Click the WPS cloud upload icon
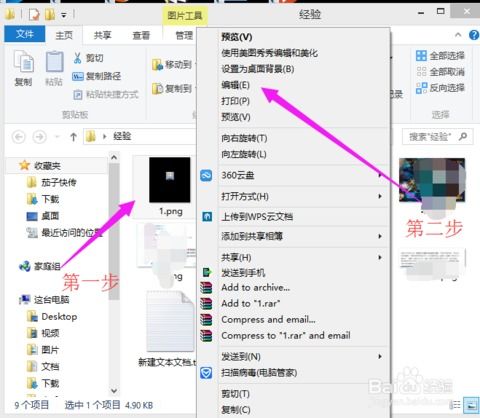The height and width of the screenshot is (418, 480). pos(207,217)
